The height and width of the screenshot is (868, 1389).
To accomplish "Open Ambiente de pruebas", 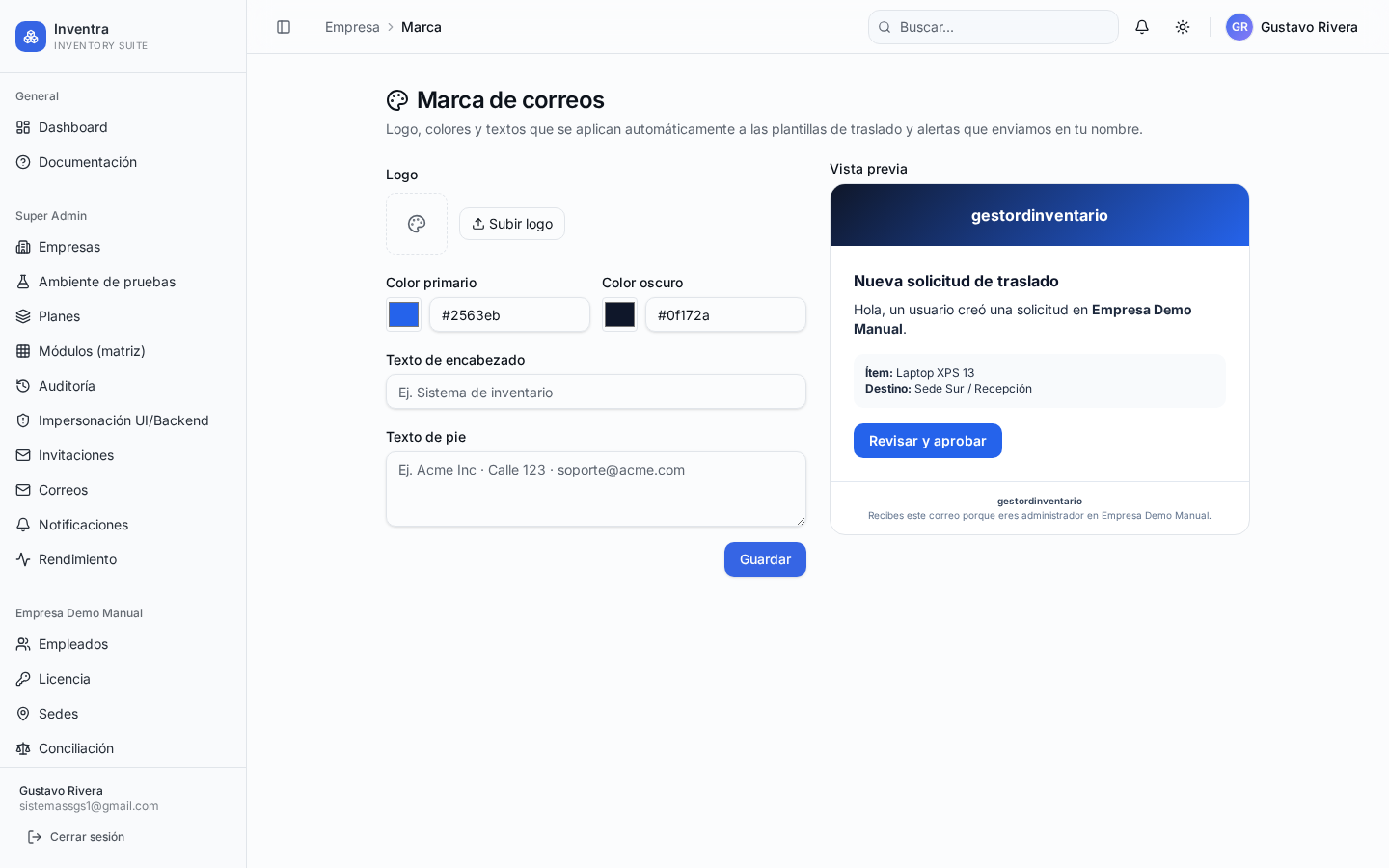I will tap(123, 282).
